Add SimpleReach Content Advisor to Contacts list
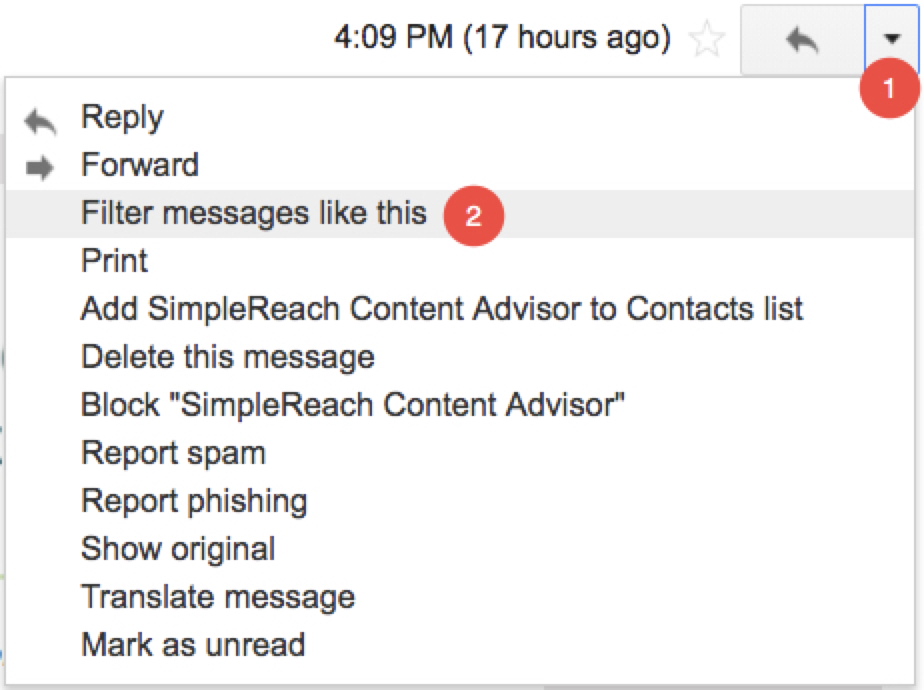Viewport: 924px width, 690px height. click(441, 308)
